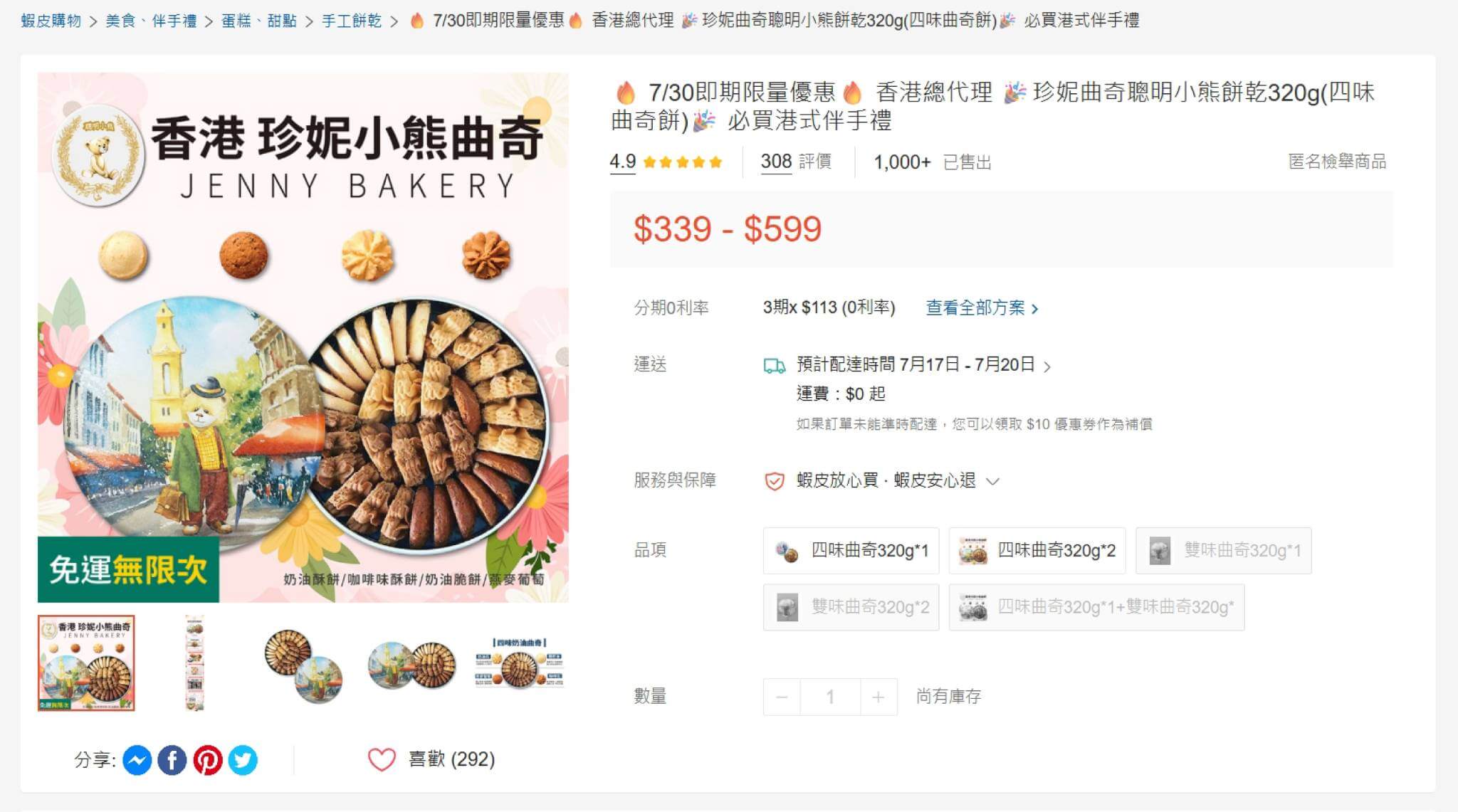Click the delivery truck shipping icon
The width and height of the screenshot is (1458, 812).
tap(774, 366)
